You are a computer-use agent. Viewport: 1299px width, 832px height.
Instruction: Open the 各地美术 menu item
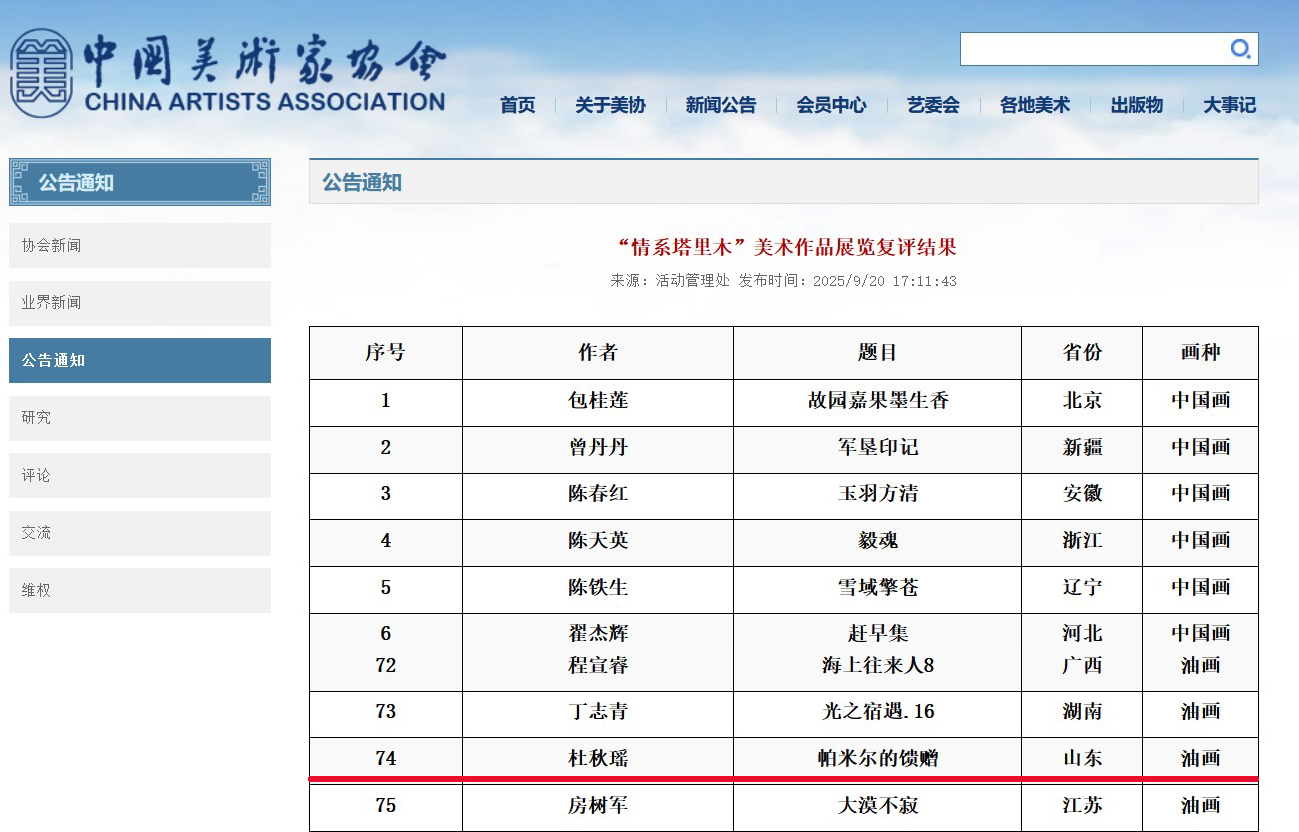coord(1035,105)
